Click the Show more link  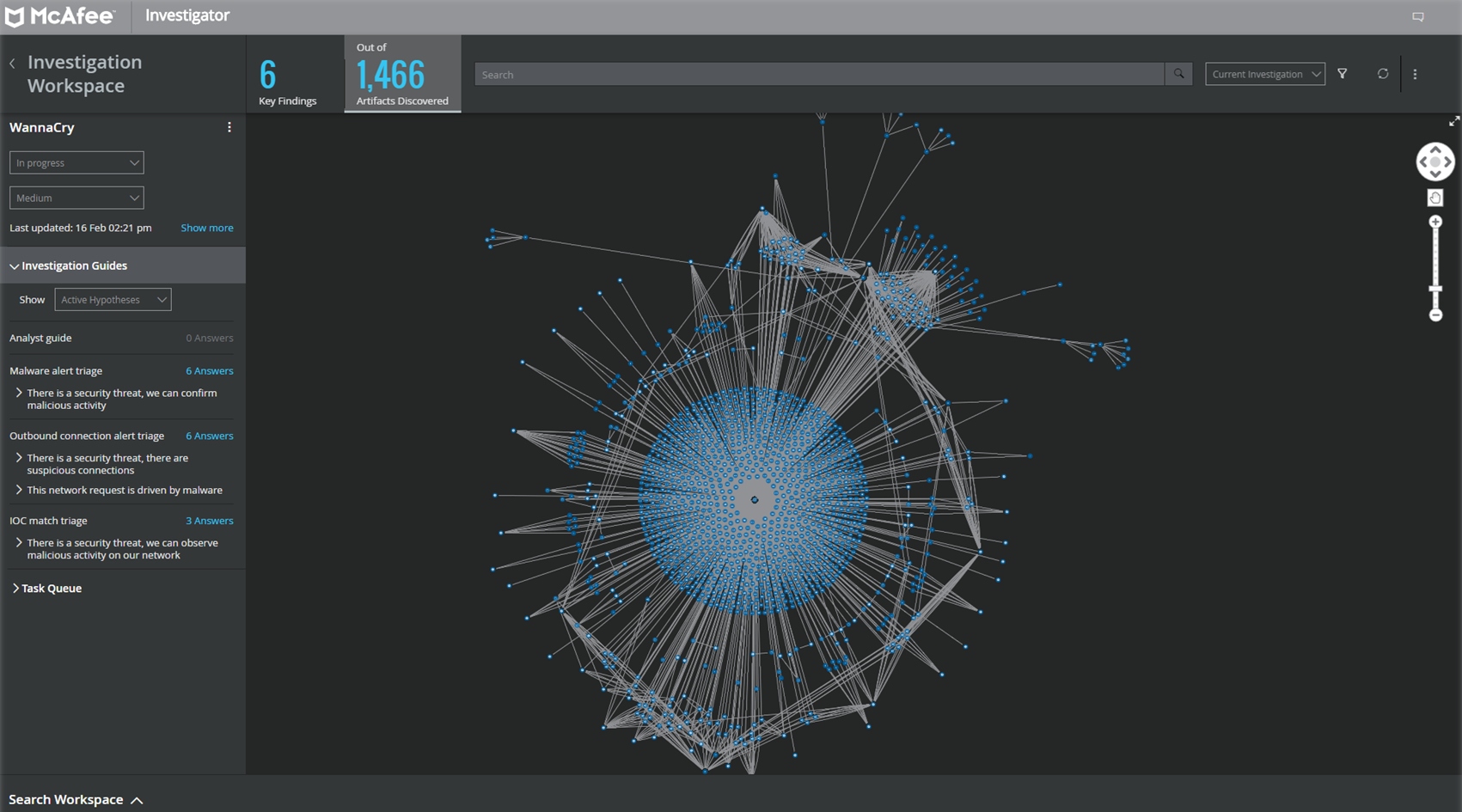pos(206,228)
